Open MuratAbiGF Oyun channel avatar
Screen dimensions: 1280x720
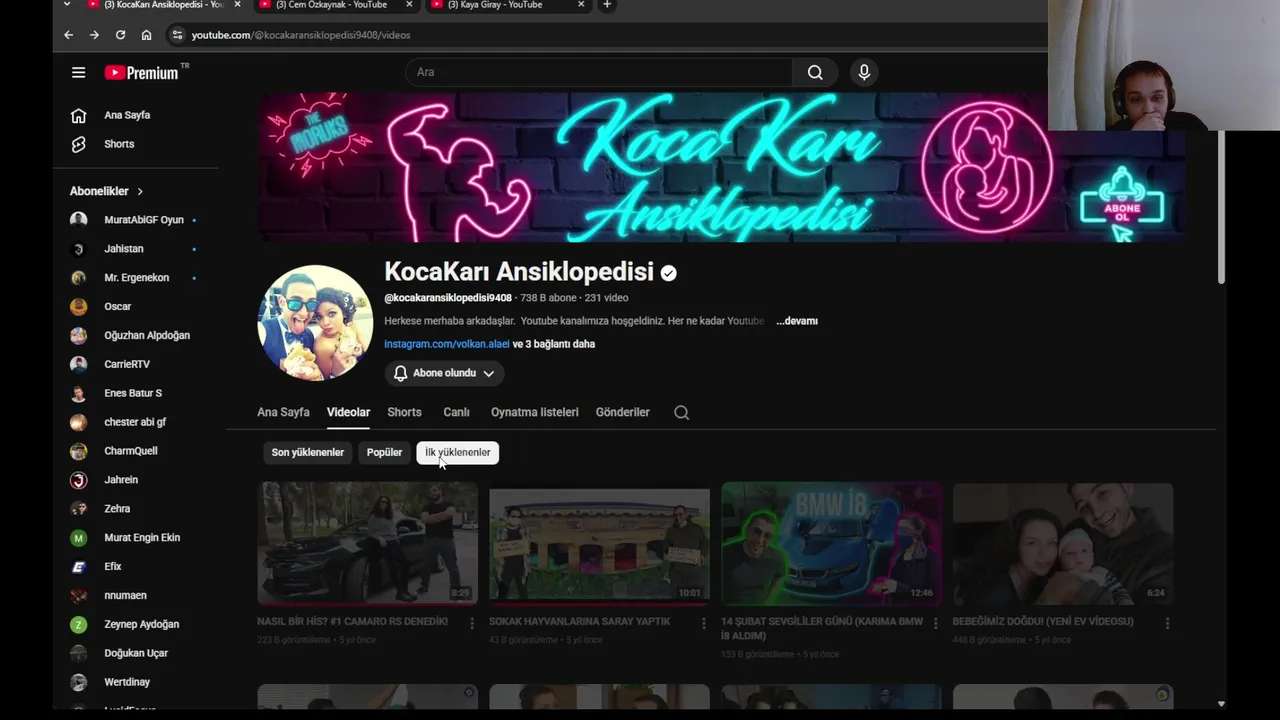tap(78, 220)
